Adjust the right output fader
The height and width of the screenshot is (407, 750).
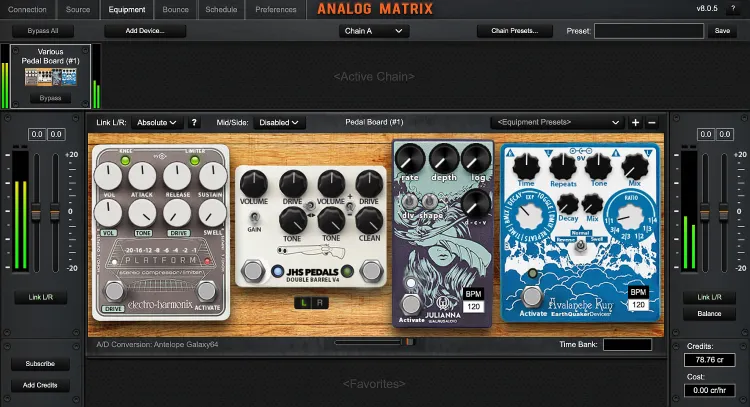pos(724,211)
